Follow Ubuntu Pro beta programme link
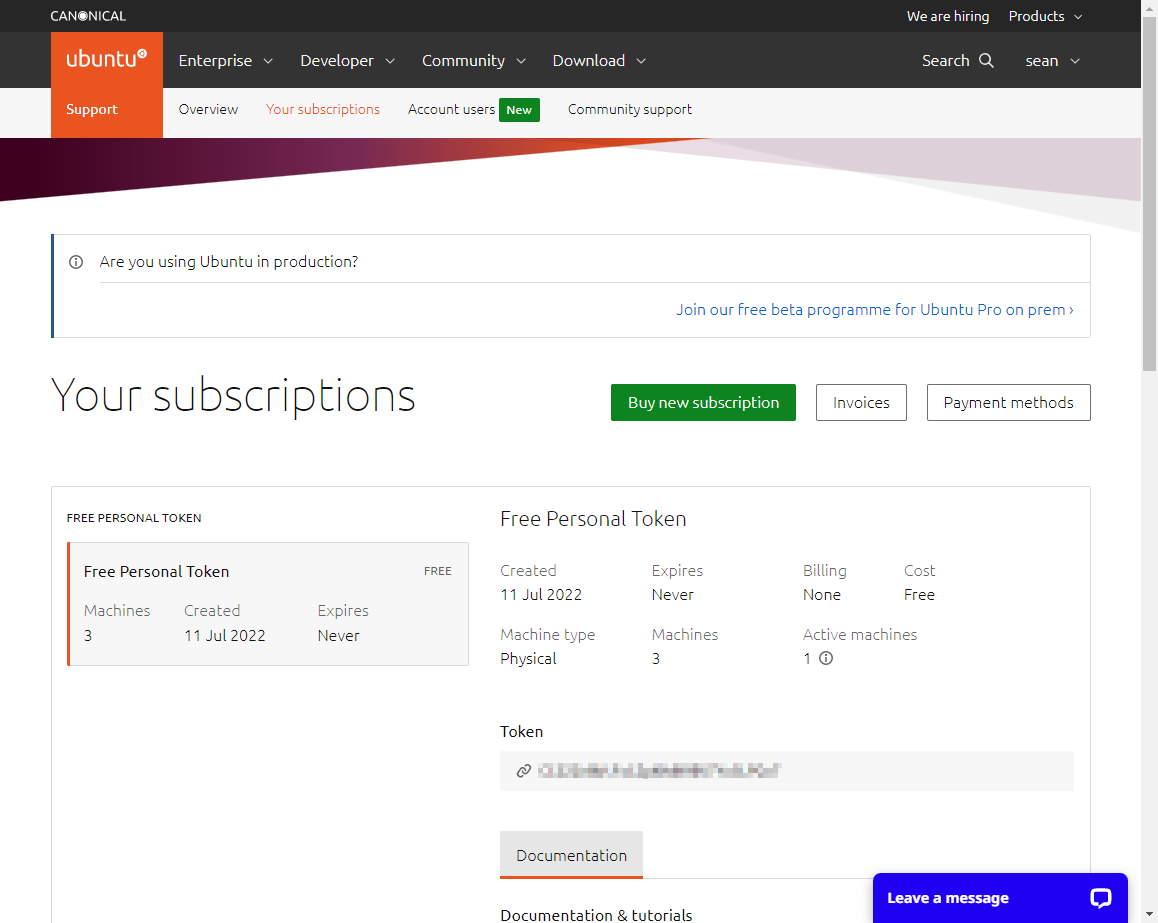This screenshot has width=1158, height=923. pos(874,309)
